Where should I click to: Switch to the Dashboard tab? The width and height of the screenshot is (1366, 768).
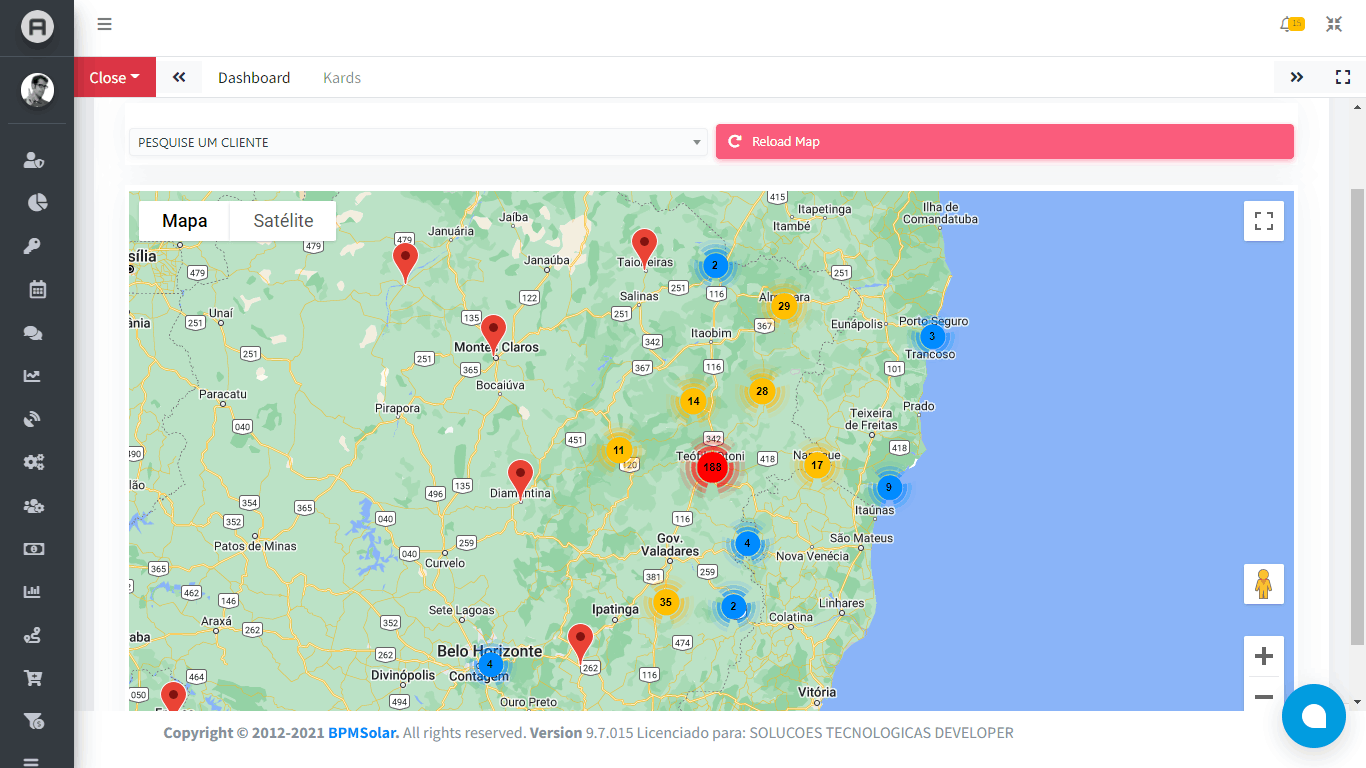254,78
